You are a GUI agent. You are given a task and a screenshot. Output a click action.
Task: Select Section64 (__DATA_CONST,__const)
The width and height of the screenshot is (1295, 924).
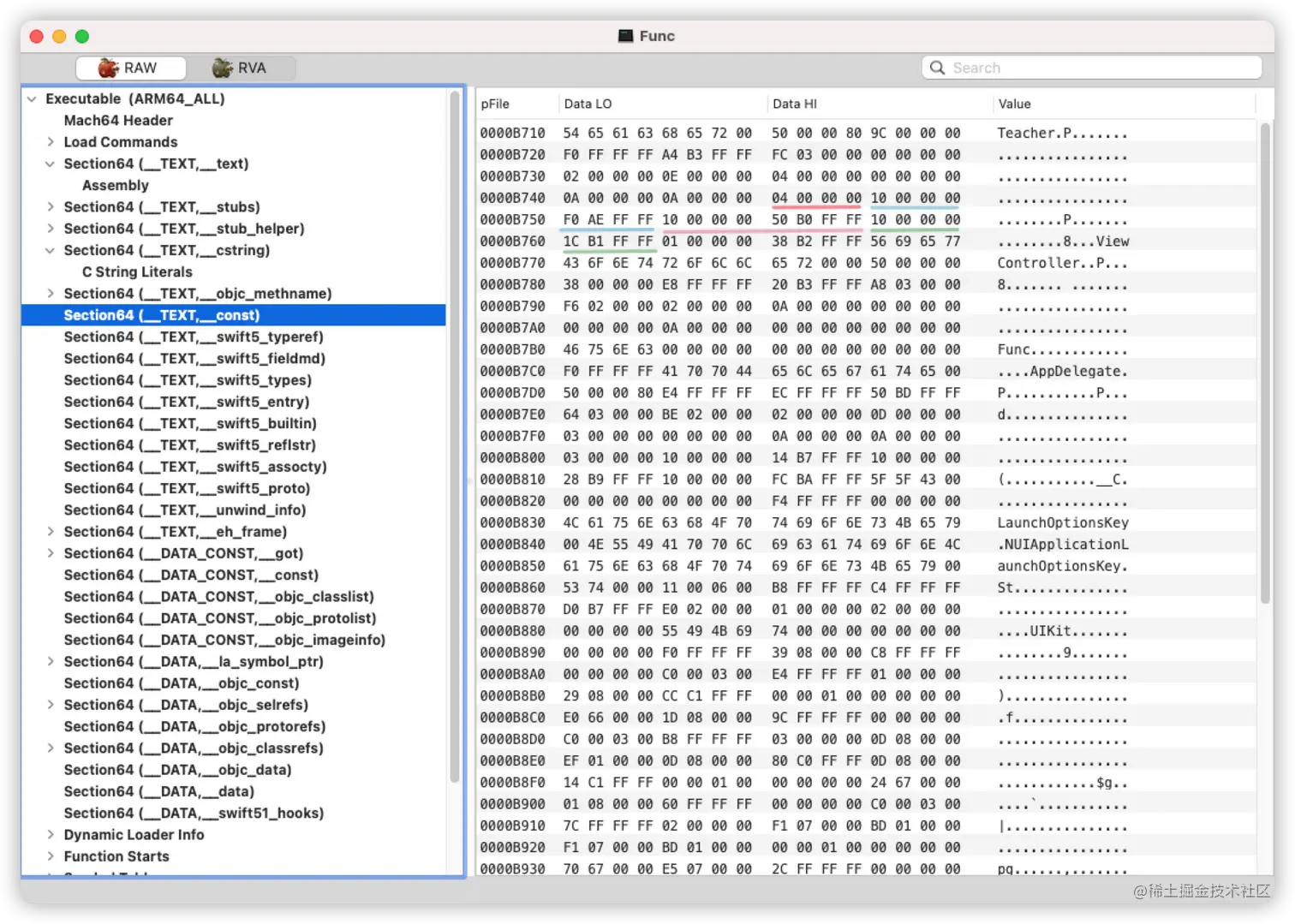pyautogui.click(x=191, y=575)
